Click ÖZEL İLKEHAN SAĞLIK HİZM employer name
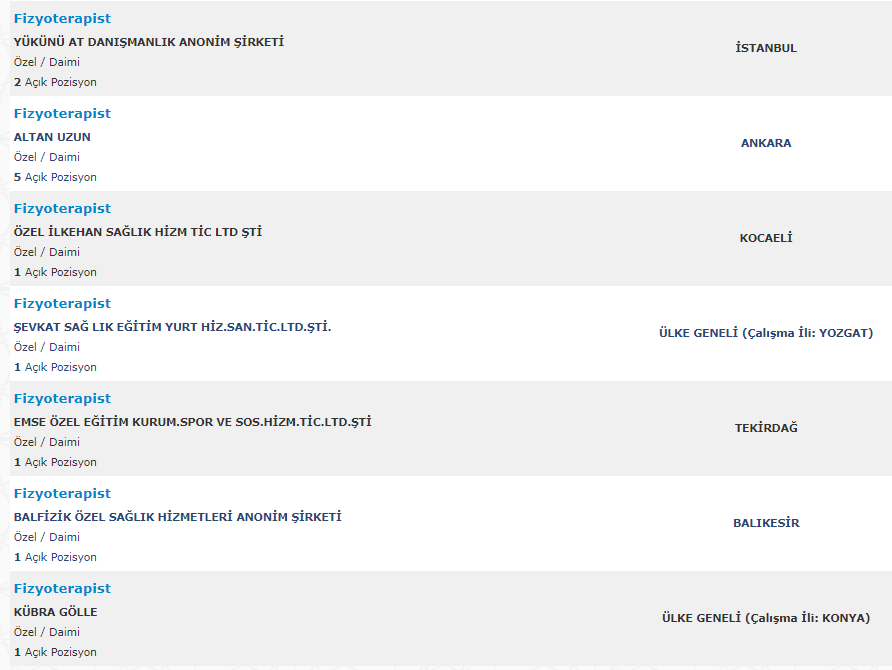This screenshot has width=892, height=670. click(x=138, y=232)
